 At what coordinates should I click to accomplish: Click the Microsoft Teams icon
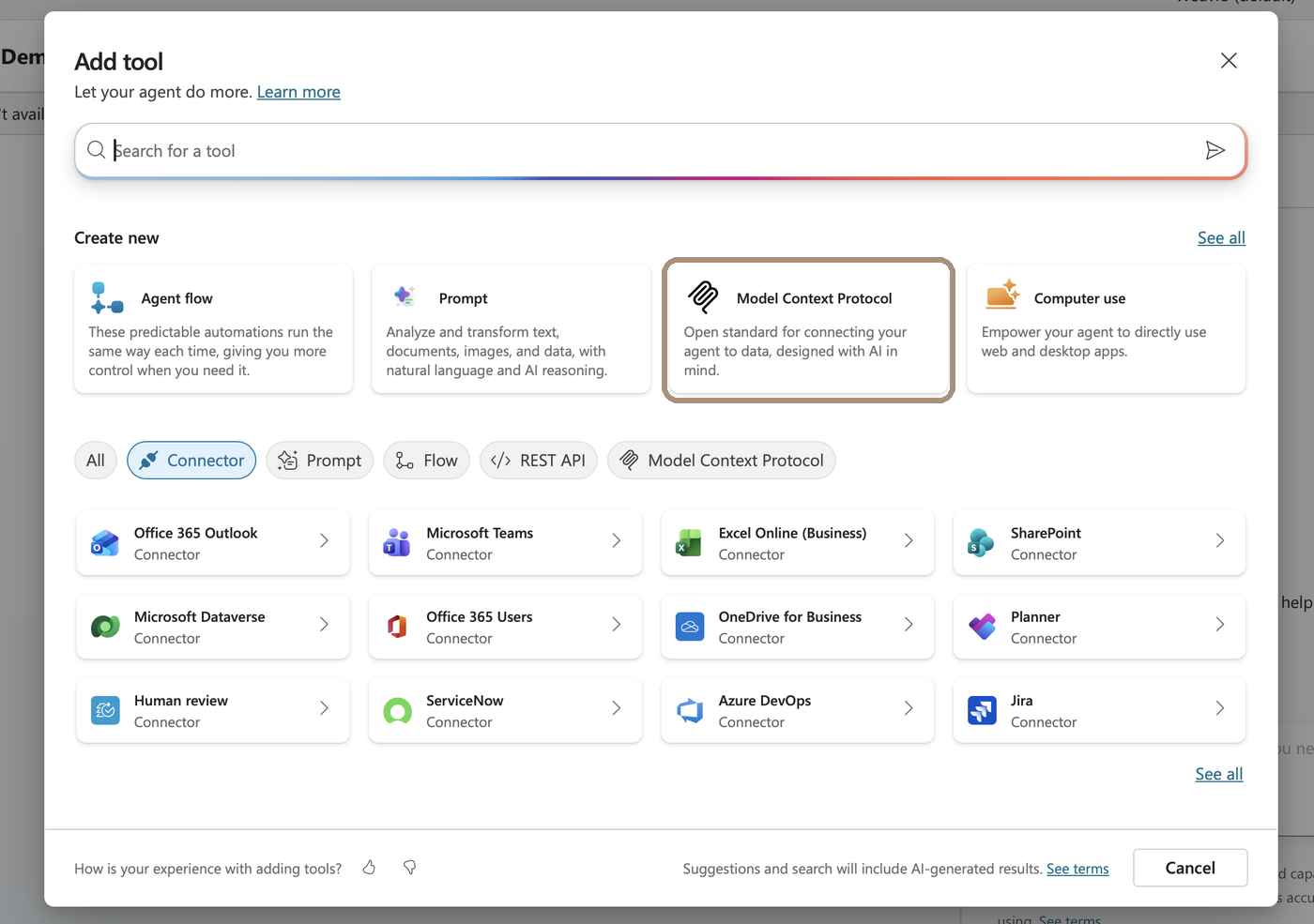[397, 543]
